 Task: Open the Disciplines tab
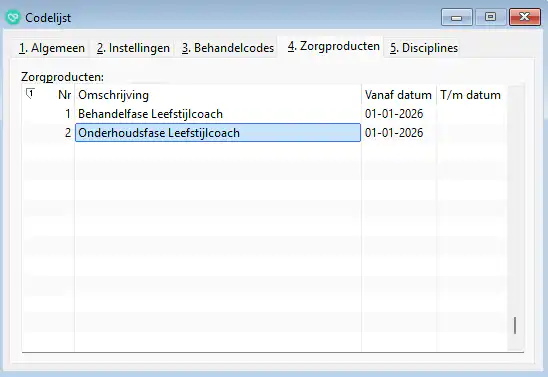coord(424,48)
